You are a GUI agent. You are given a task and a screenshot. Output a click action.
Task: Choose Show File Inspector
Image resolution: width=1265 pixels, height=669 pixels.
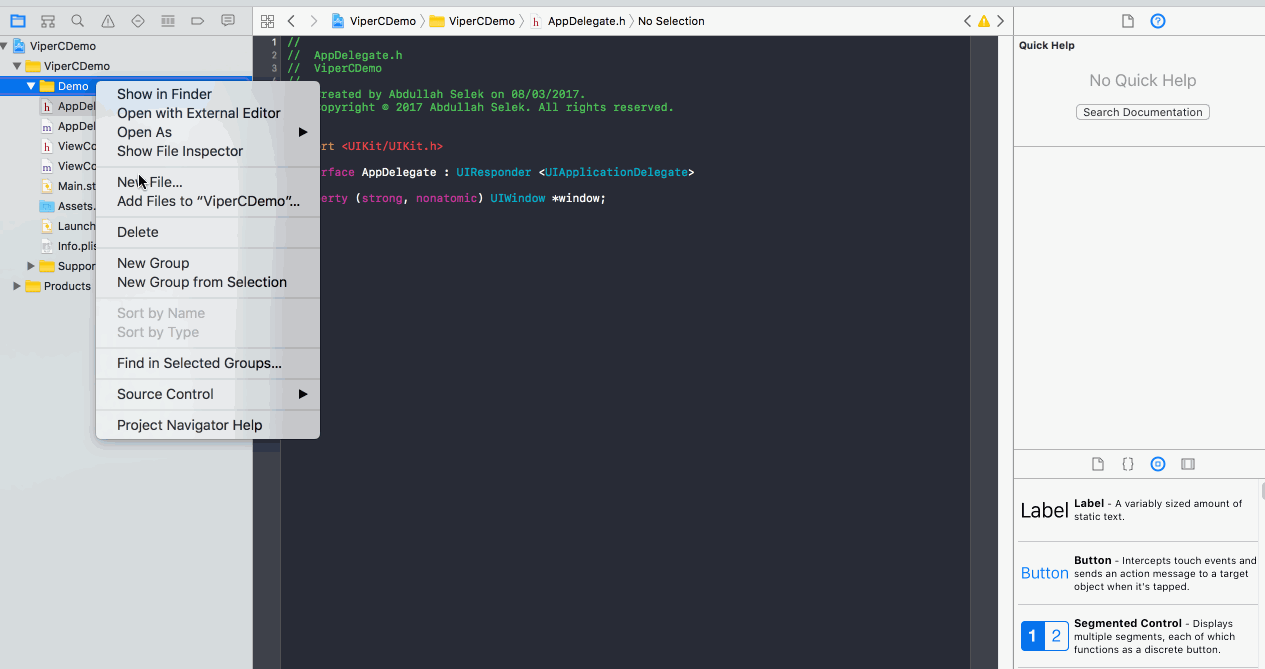[x=207, y=151]
